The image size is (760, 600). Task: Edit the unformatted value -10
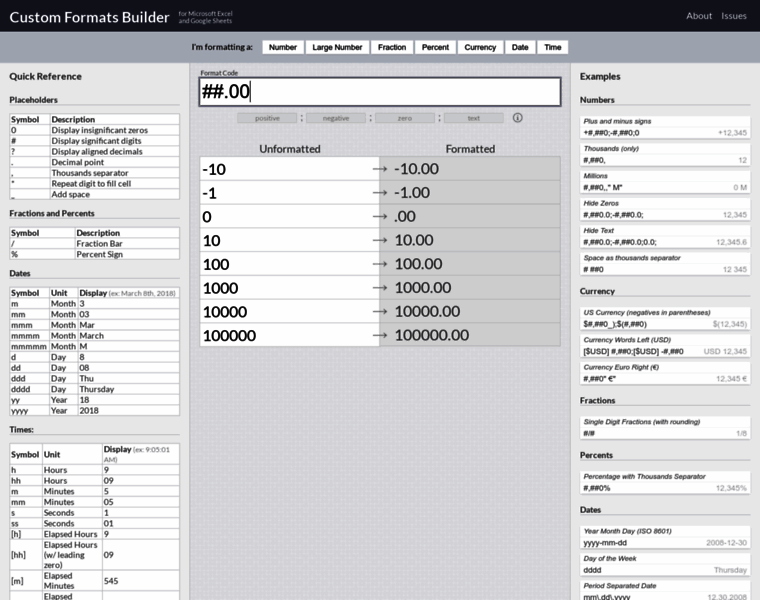point(289,170)
